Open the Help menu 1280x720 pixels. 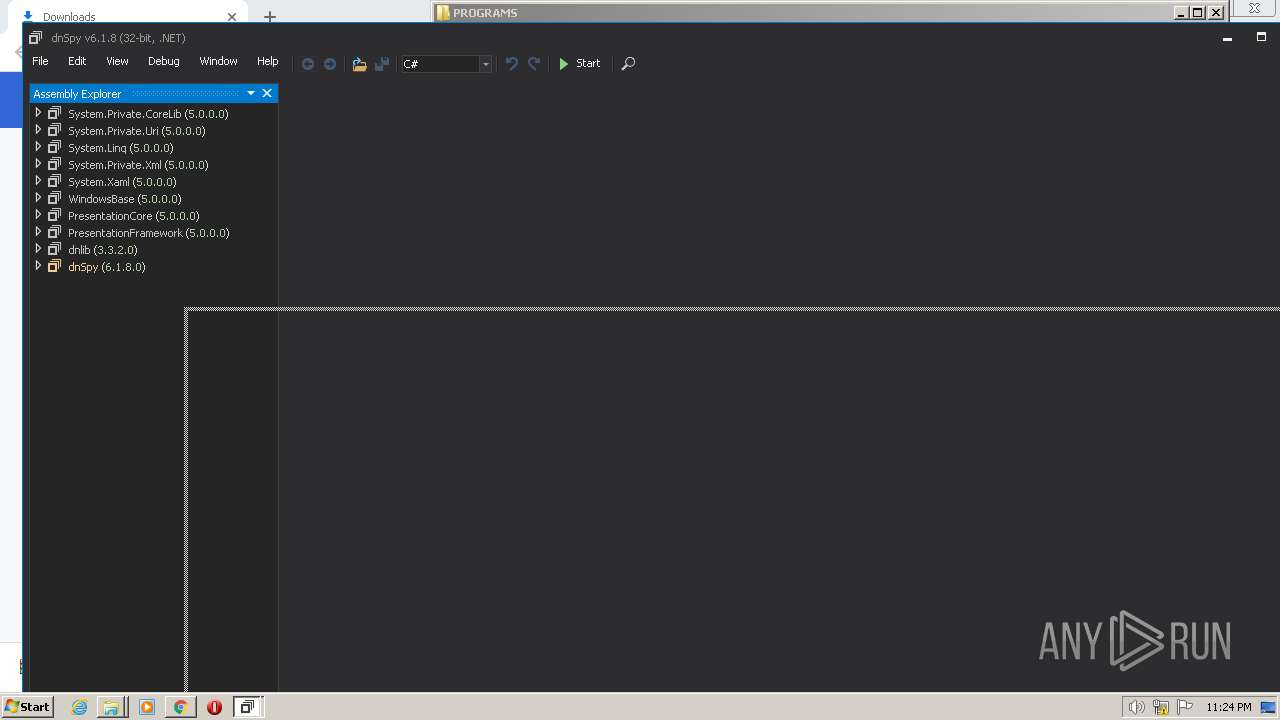point(267,61)
